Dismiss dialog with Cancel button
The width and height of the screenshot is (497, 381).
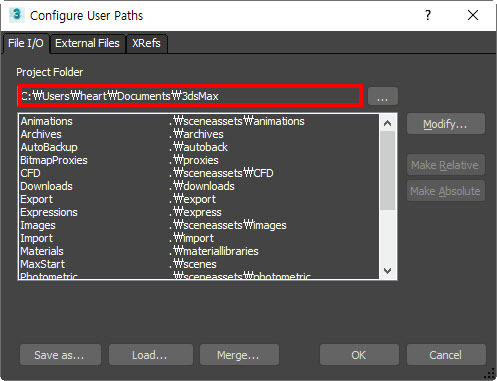(x=446, y=355)
